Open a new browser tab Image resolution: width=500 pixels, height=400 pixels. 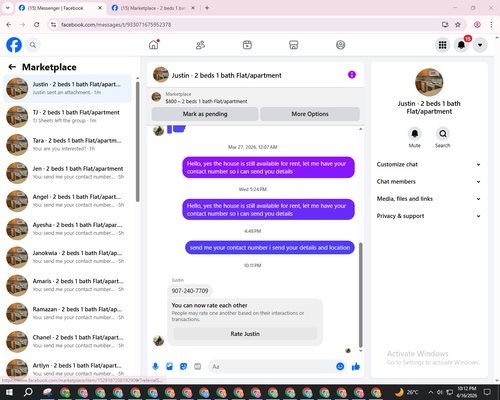click(207, 8)
